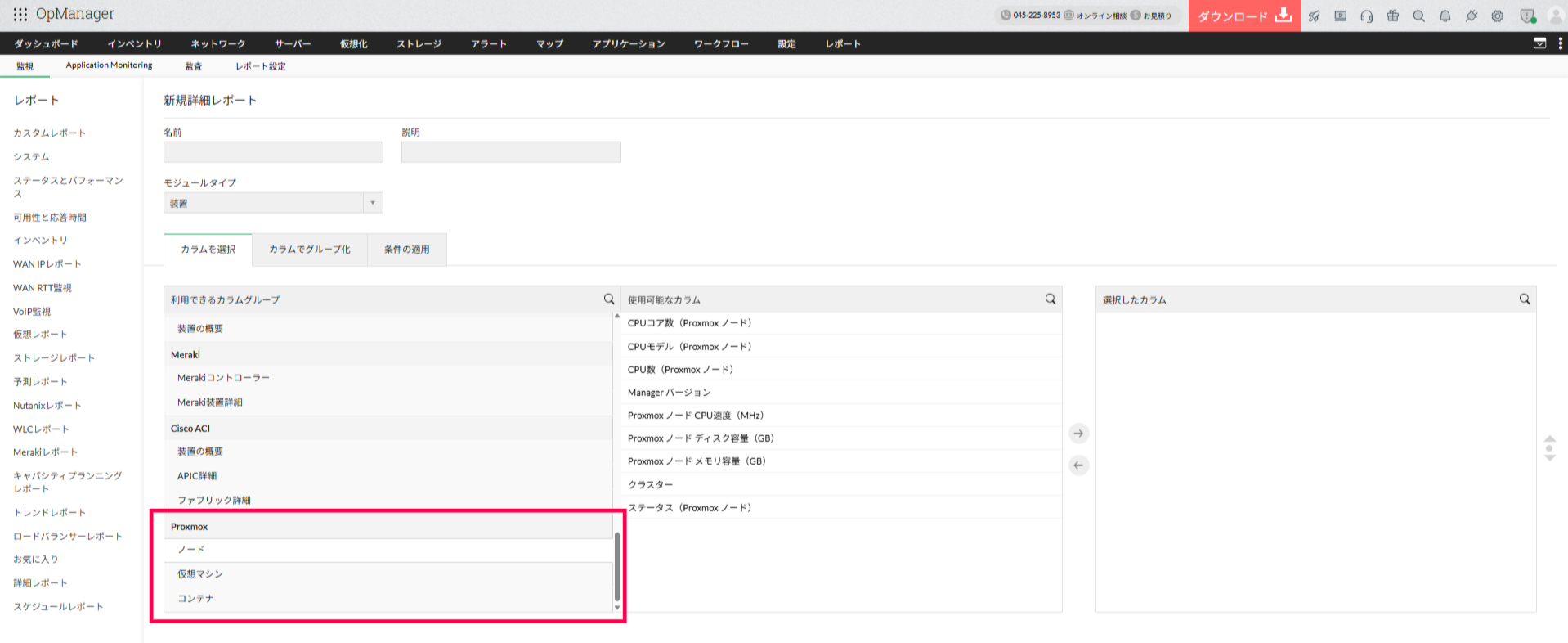The image size is (1568, 643).
Task: Open the apps grid icon beside OpManager
Action: point(20,14)
